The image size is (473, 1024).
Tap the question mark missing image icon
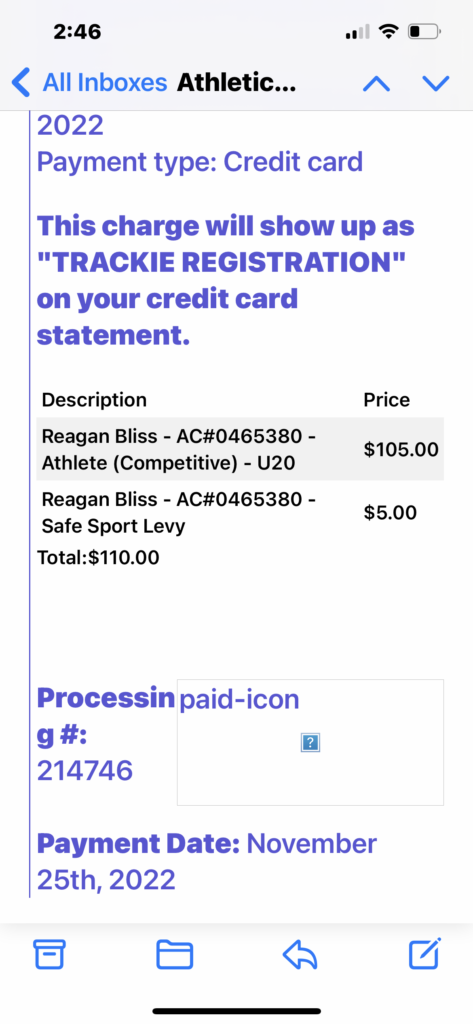(310, 742)
